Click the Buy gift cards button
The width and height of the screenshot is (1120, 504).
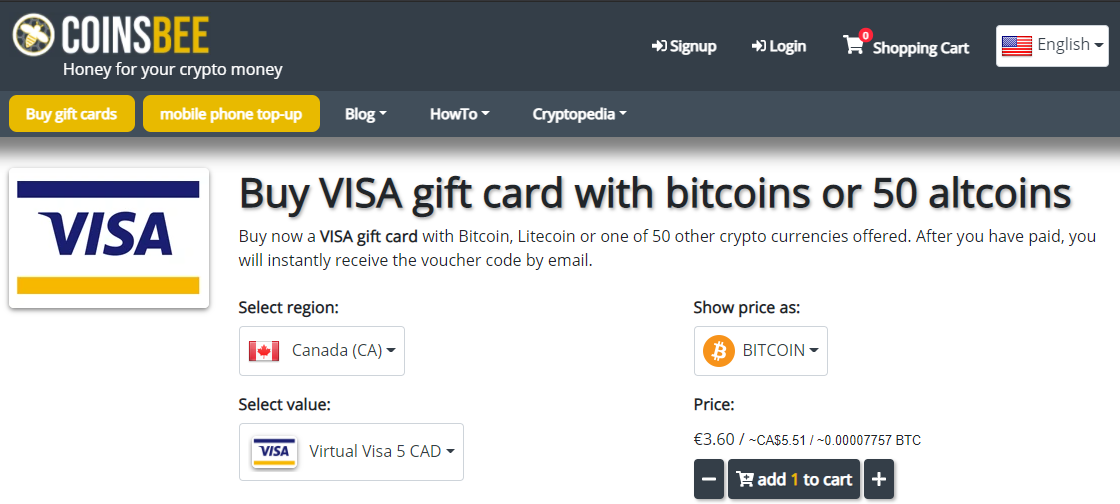coord(71,114)
